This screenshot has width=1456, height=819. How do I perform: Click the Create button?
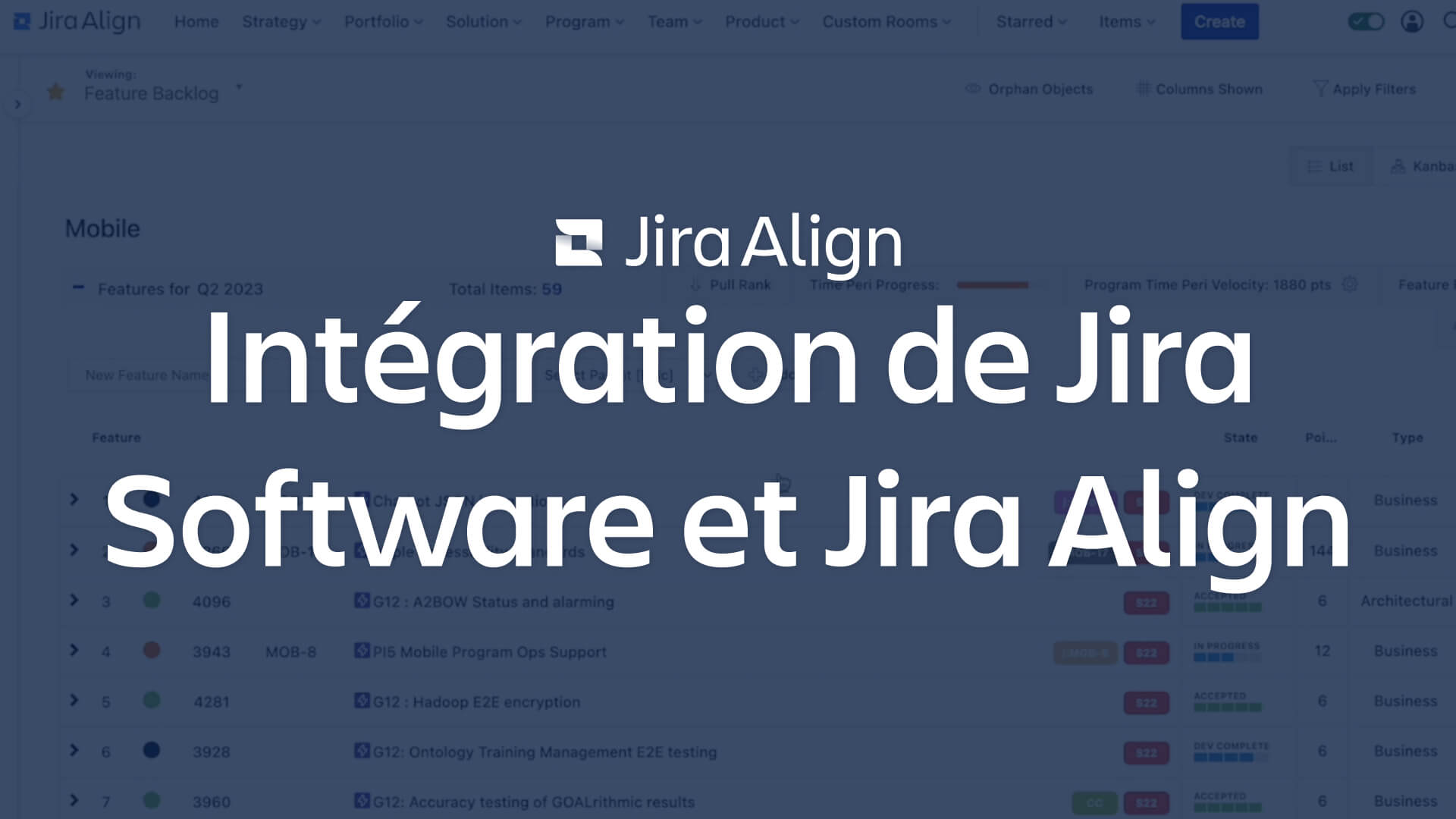[1219, 21]
